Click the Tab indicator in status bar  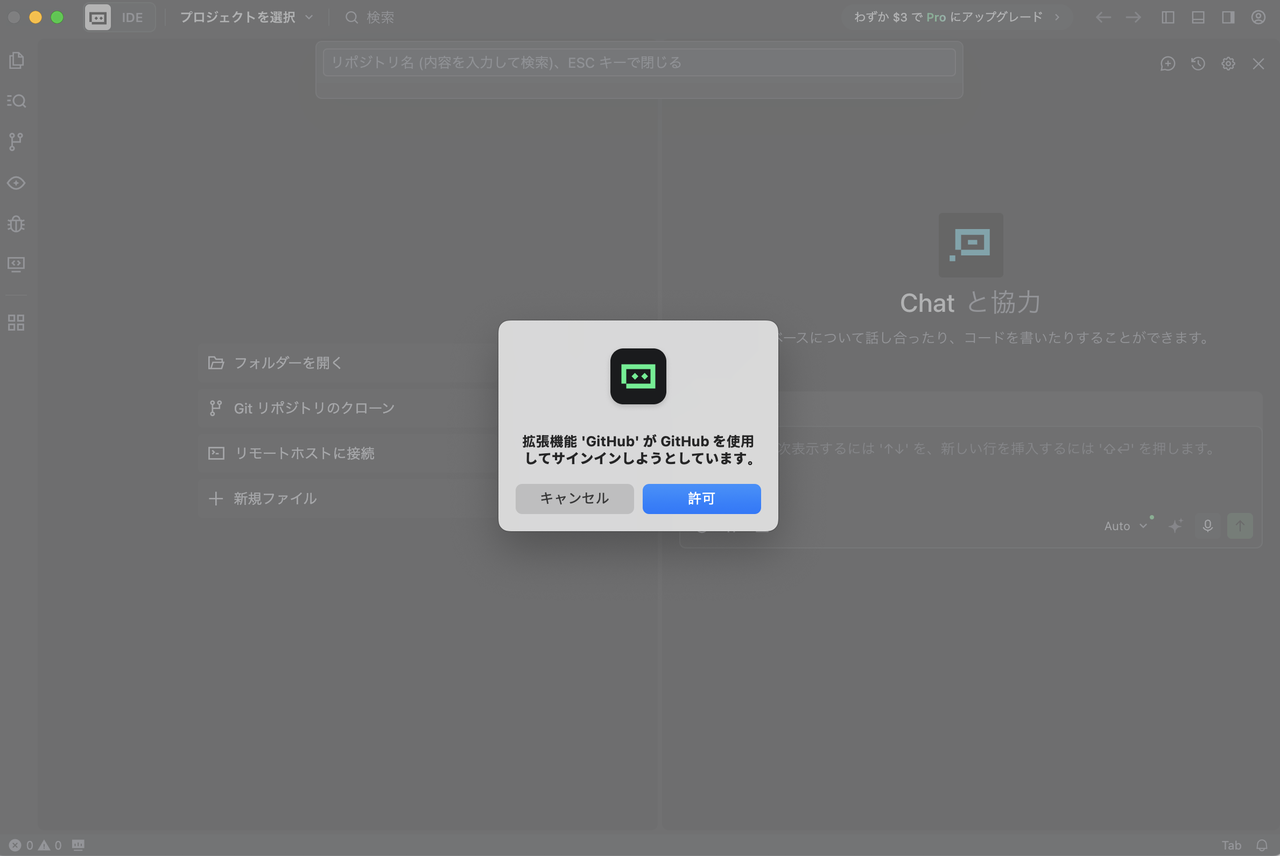click(x=1231, y=845)
